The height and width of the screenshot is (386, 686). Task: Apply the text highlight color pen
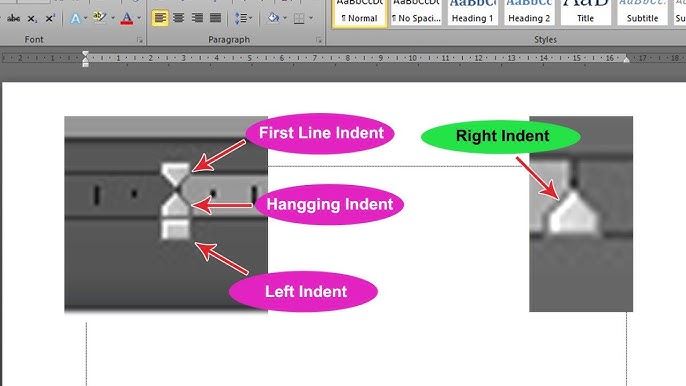[x=100, y=18]
